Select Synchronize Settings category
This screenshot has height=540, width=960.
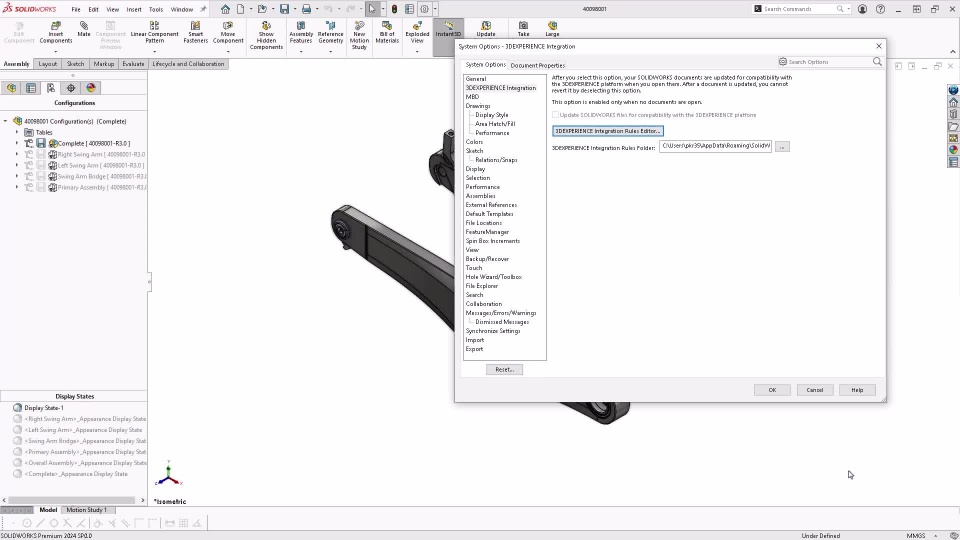(x=493, y=331)
